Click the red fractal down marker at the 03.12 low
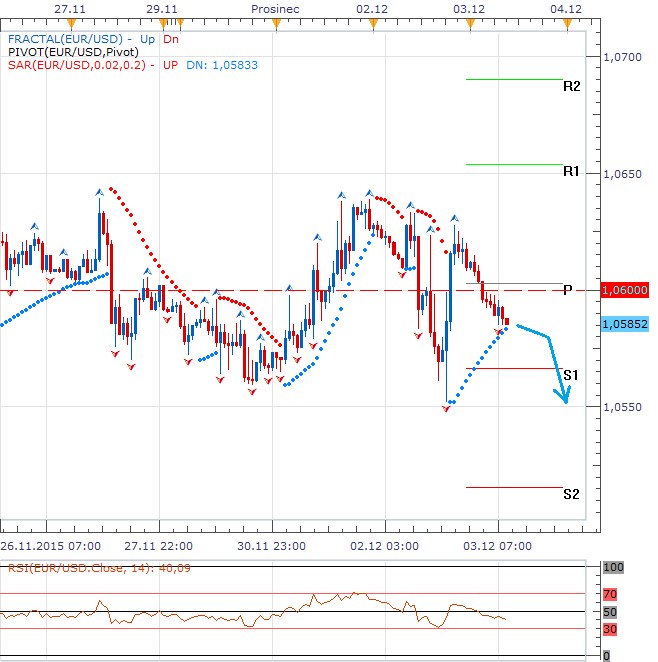The width and height of the screenshot is (658, 662). pos(447,408)
